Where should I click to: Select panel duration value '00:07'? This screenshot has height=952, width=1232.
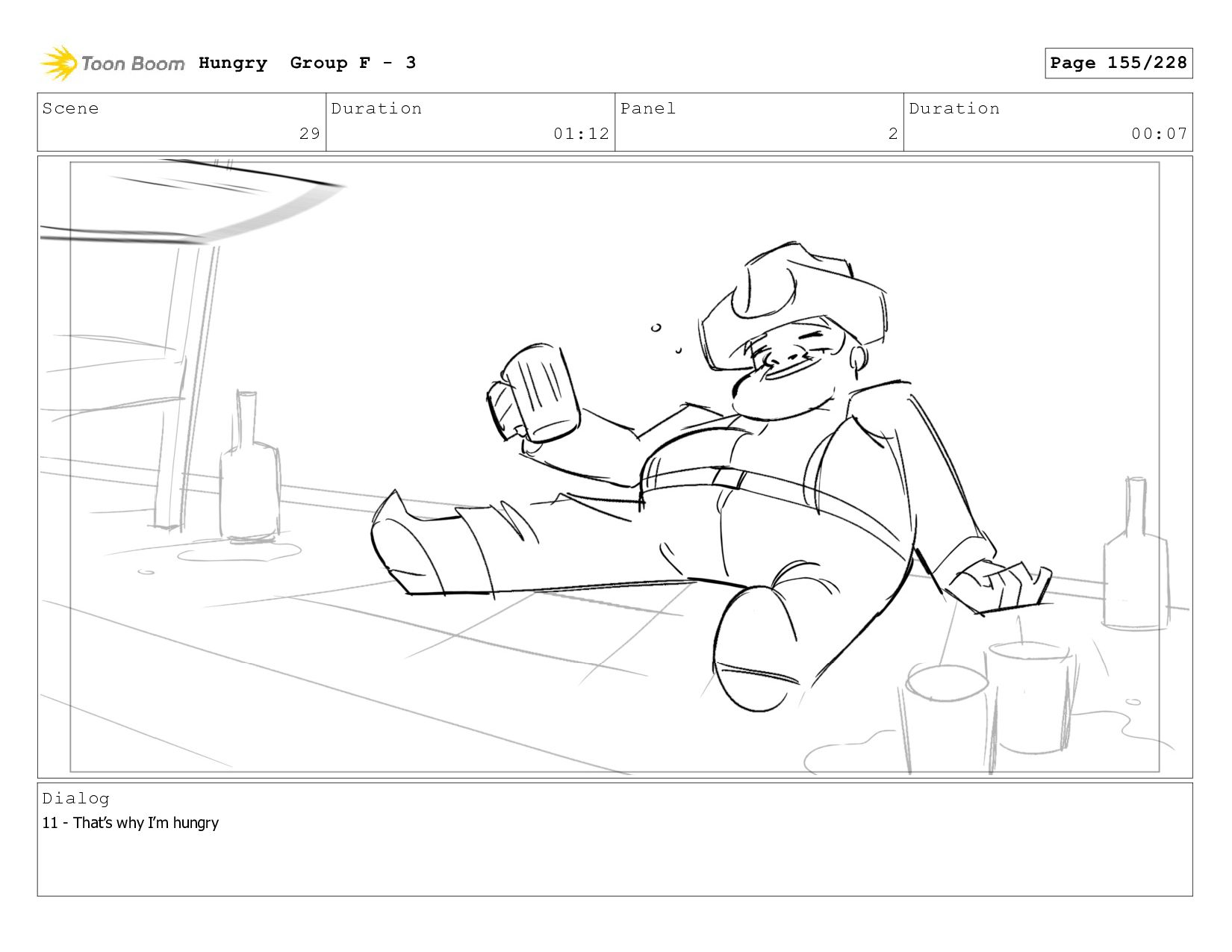click(x=1160, y=134)
